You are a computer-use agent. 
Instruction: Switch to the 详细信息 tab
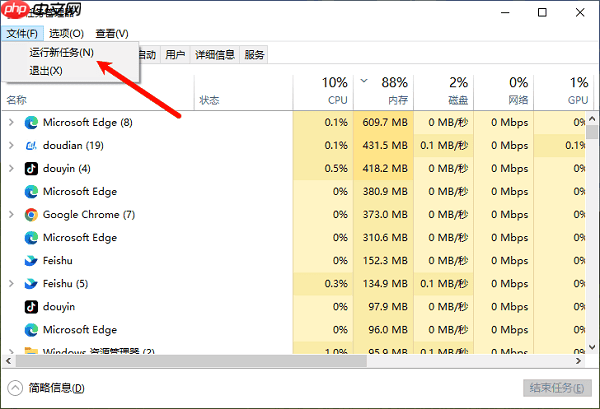(215, 55)
